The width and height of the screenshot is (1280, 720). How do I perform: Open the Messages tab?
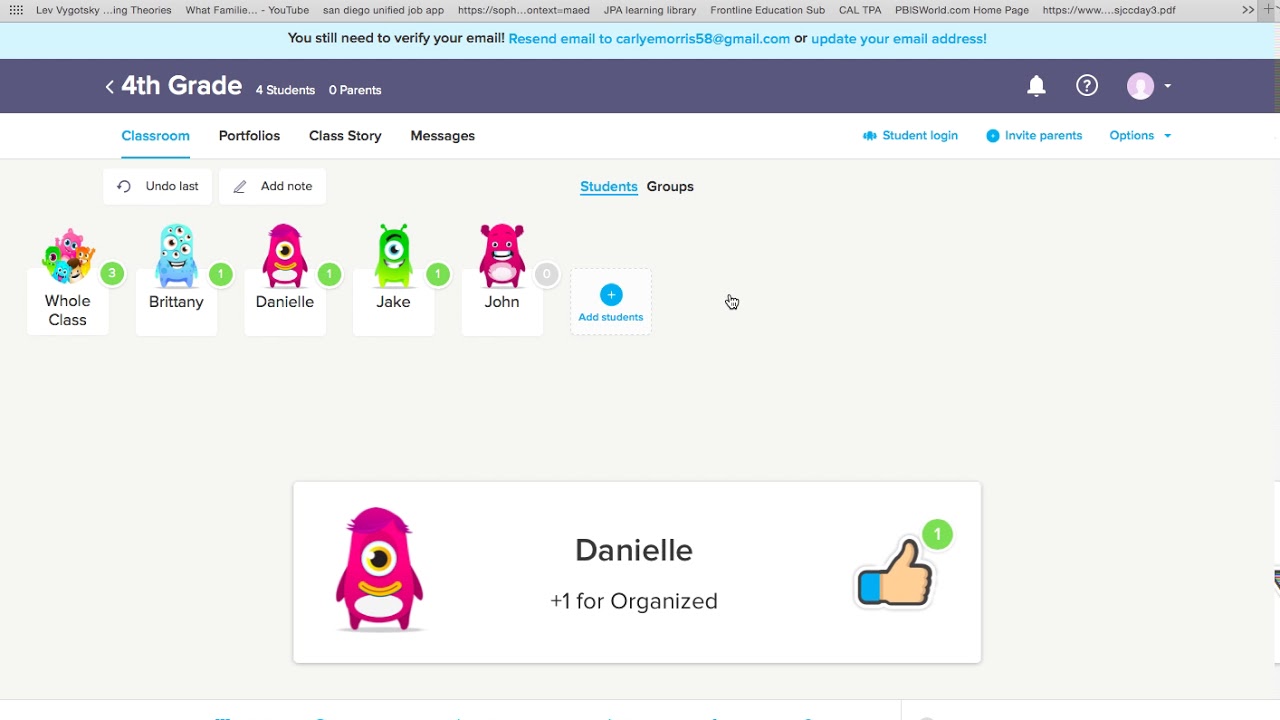click(442, 136)
